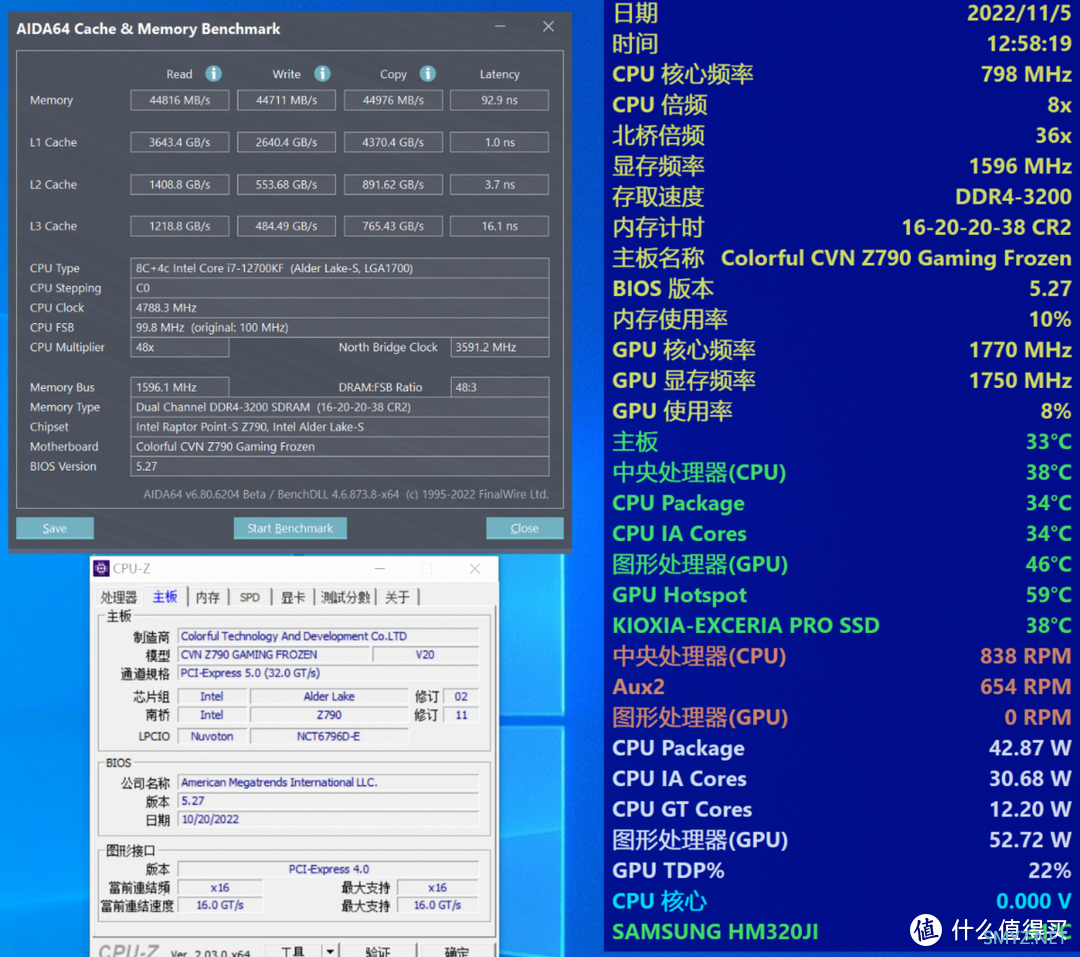Click the DRAM:FSB Ratio value 48:3

499,387
